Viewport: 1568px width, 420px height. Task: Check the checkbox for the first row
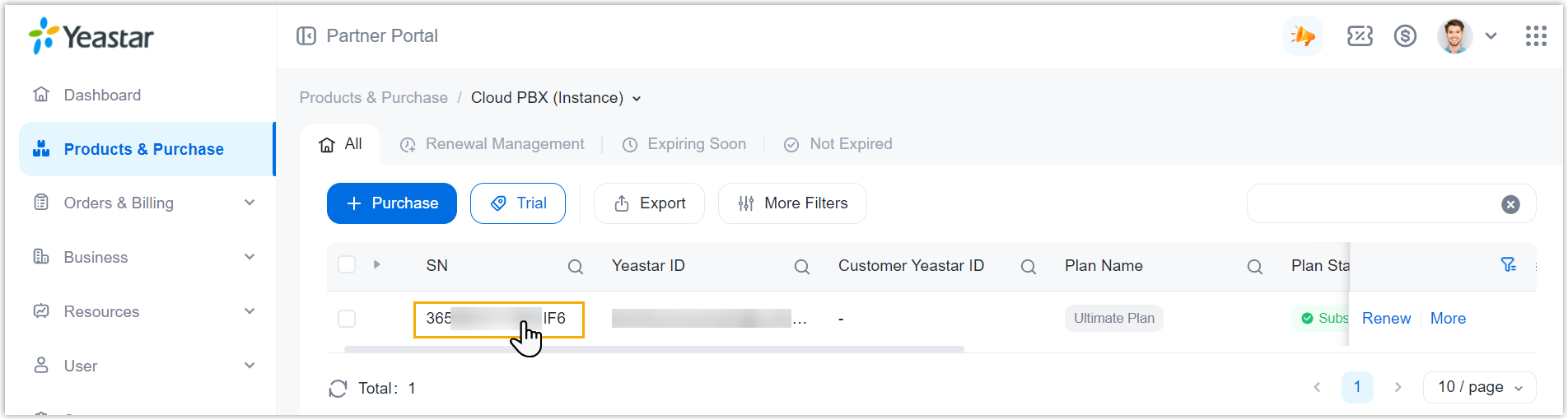[347, 319]
